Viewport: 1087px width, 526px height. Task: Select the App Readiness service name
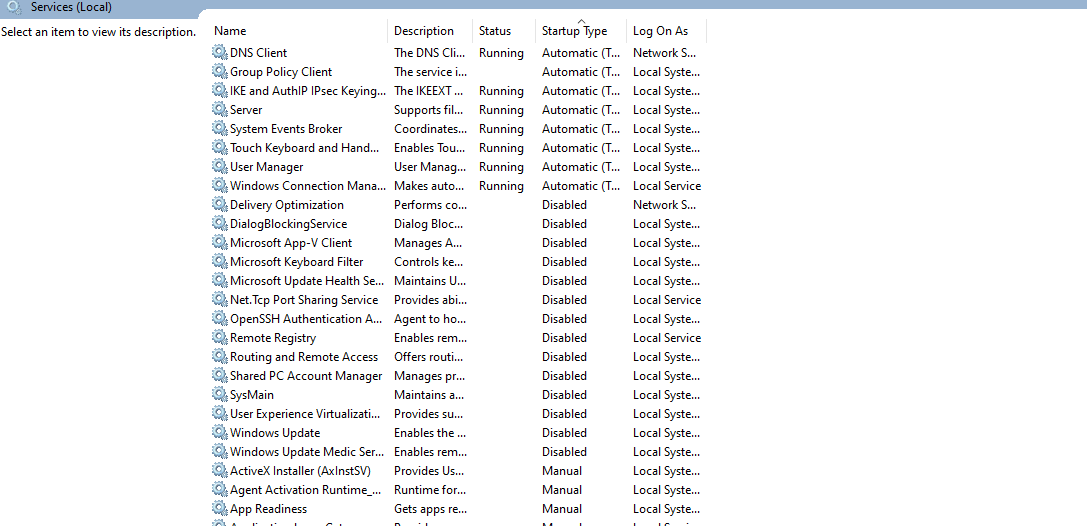coord(268,509)
